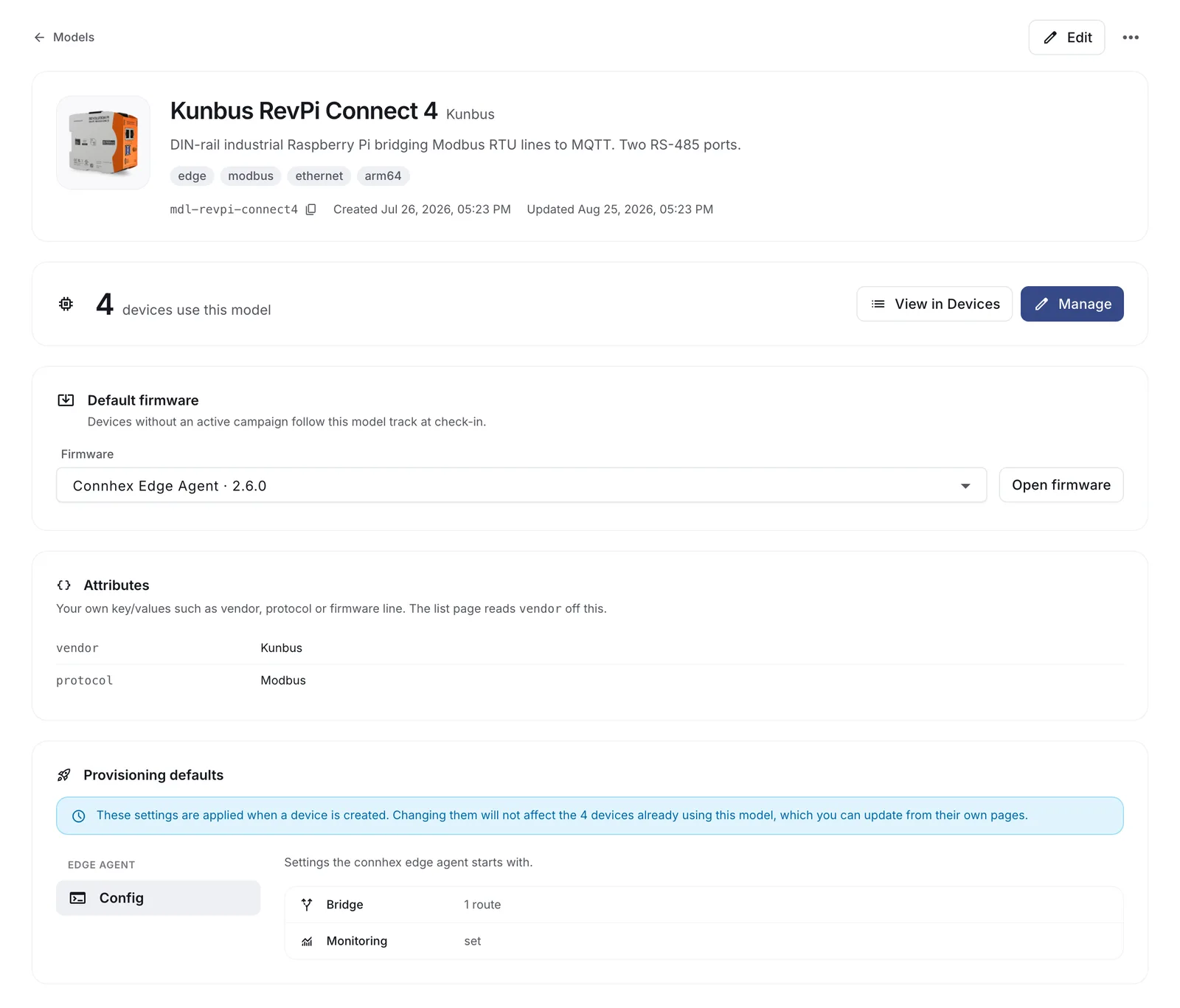Select the 'ethernet' tag

pyautogui.click(x=319, y=176)
